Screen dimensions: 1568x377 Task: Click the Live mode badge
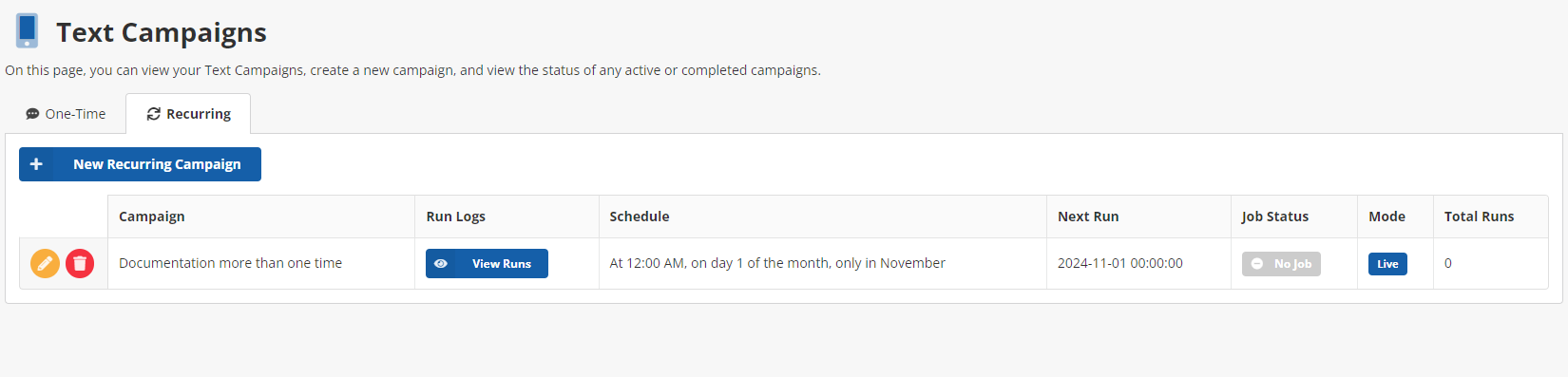pyautogui.click(x=1387, y=264)
